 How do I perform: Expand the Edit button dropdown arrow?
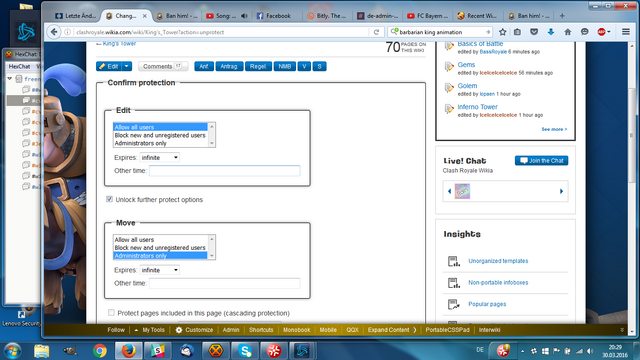coord(127,66)
